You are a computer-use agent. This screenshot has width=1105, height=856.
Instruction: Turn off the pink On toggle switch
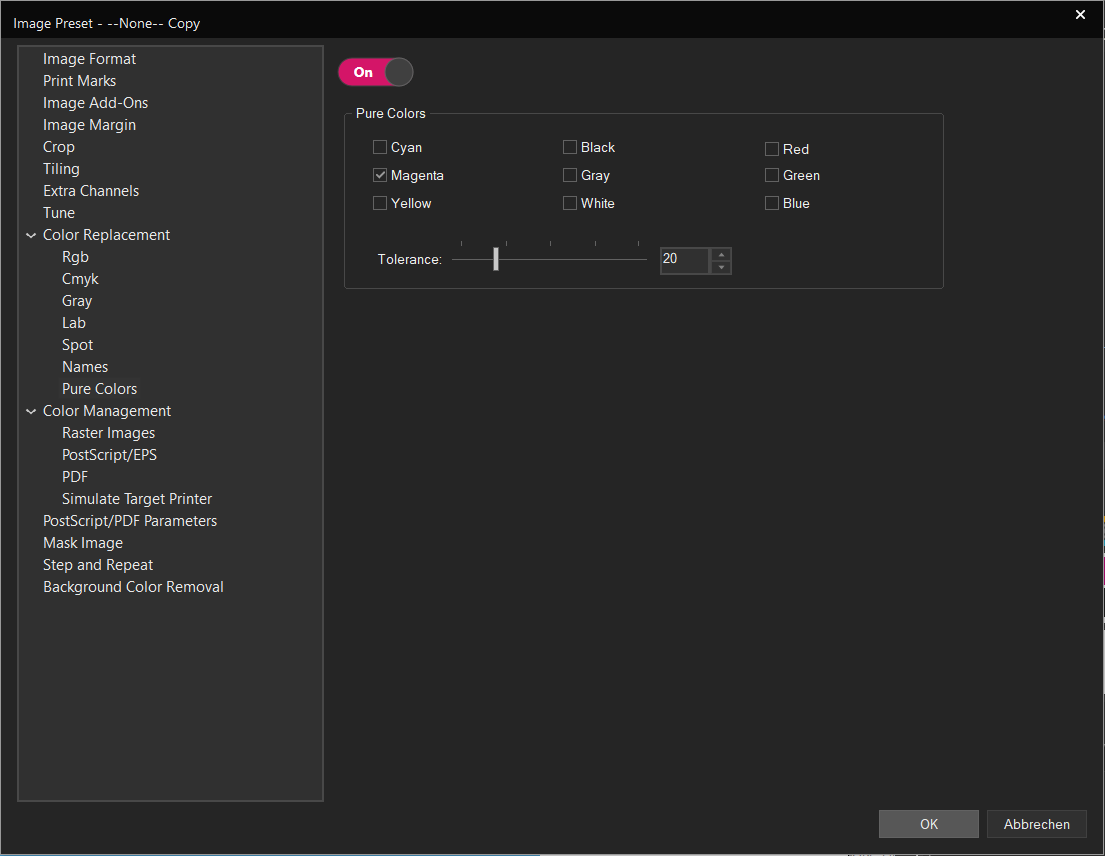click(x=376, y=72)
